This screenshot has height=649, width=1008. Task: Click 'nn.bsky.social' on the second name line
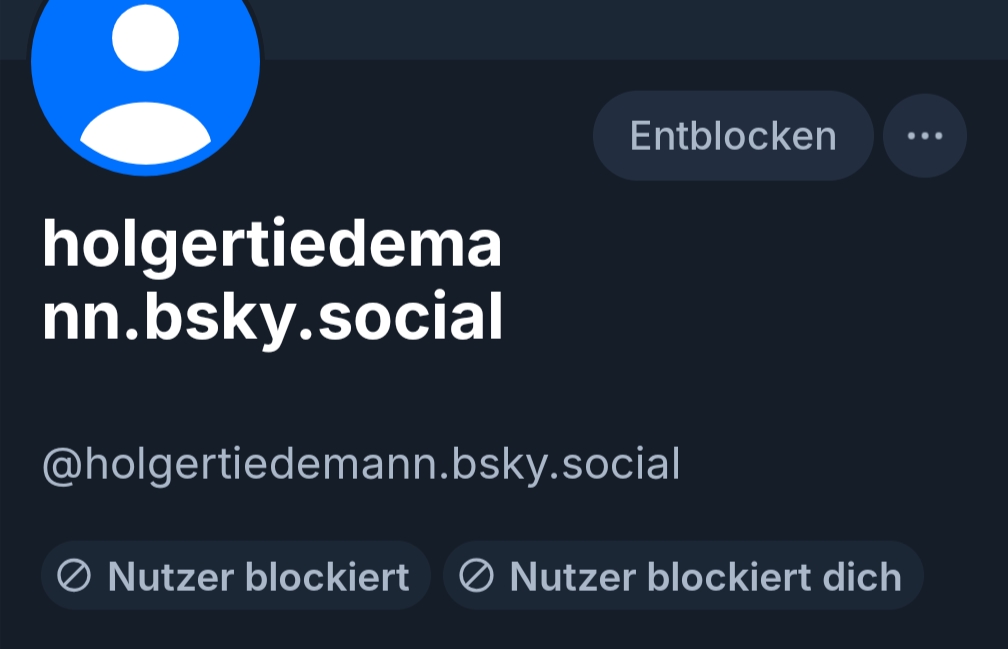[272, 318]
